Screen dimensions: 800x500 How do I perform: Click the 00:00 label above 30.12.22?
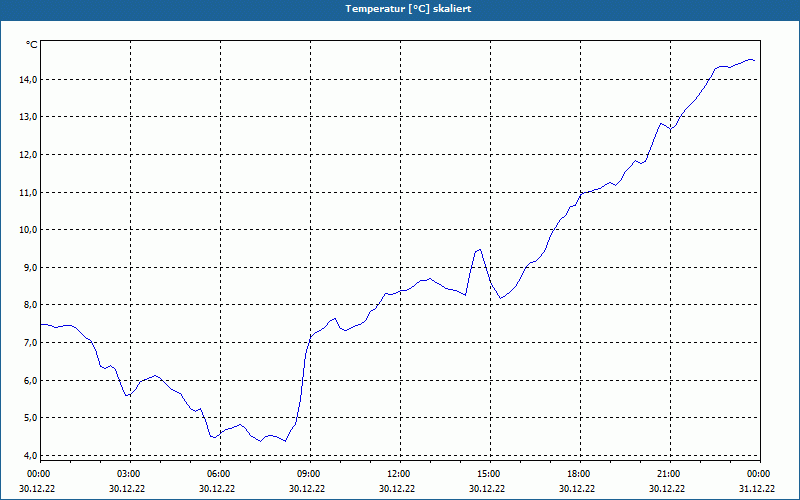click(x=38, y=474)
